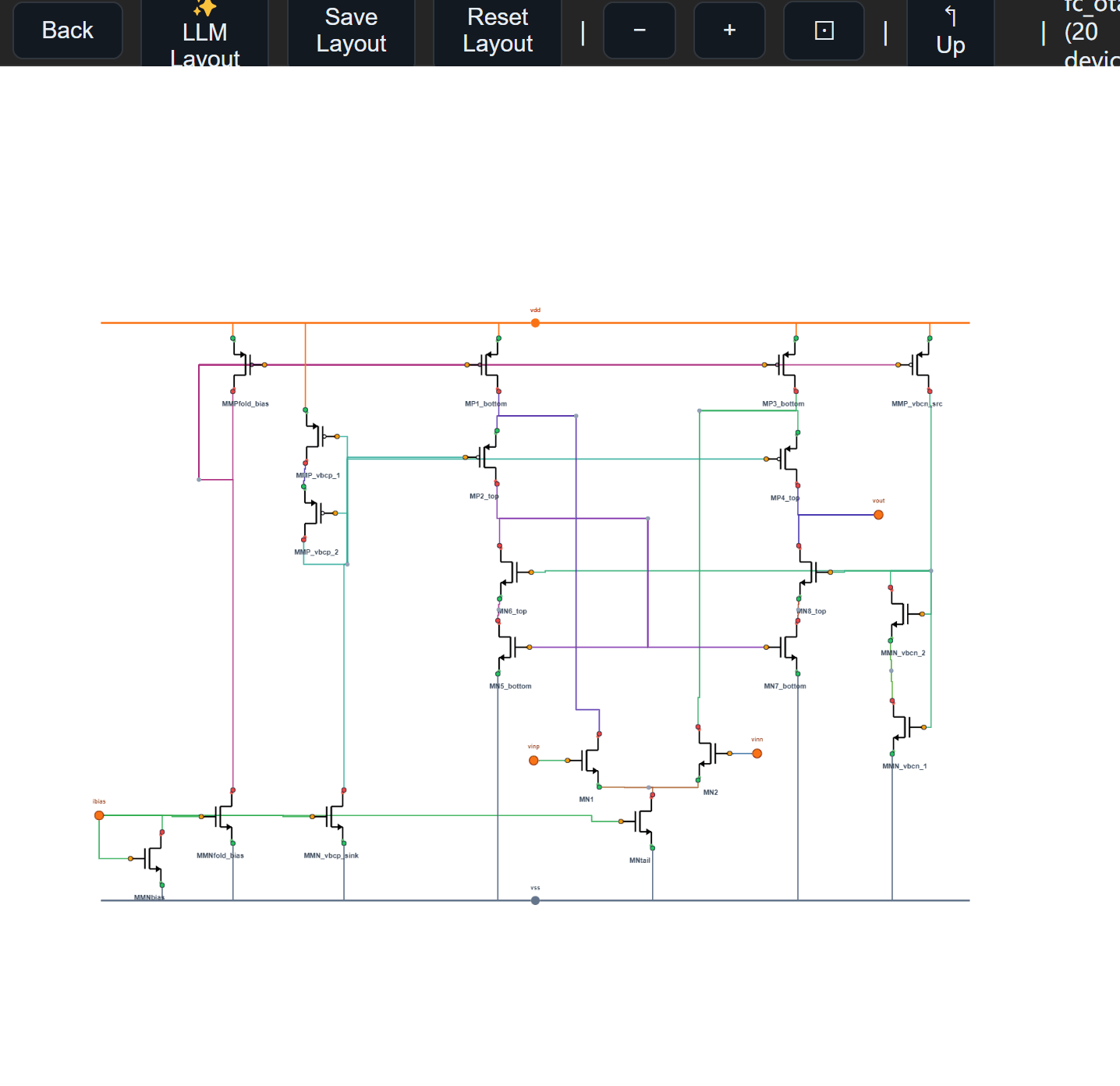Select the MN8_top transistor symbol
The image size is (1120, 1086).
812,572
